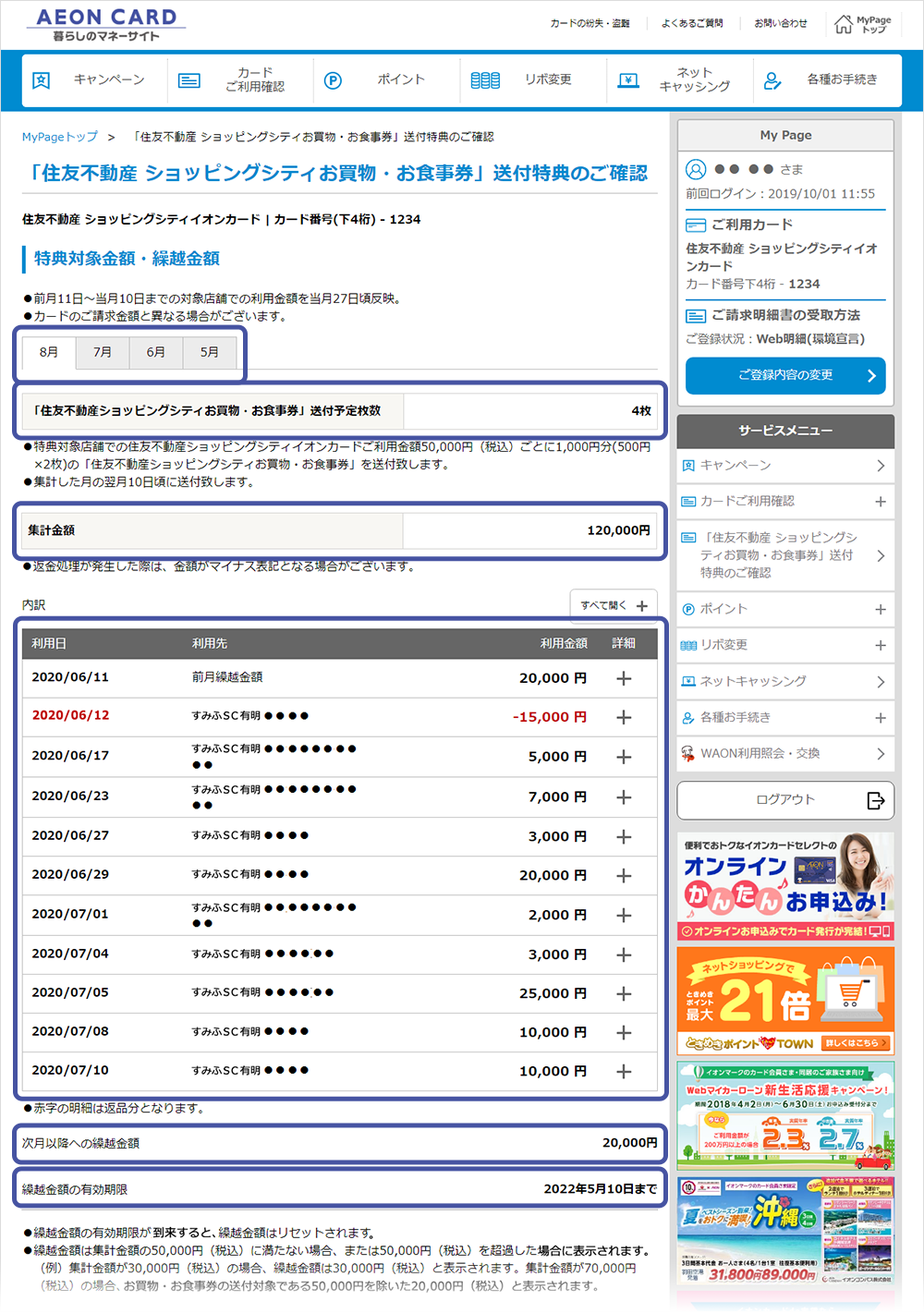Open WAON利用照会・交換 menu chevron
The image size is (924, 1313).
(881, 754)
